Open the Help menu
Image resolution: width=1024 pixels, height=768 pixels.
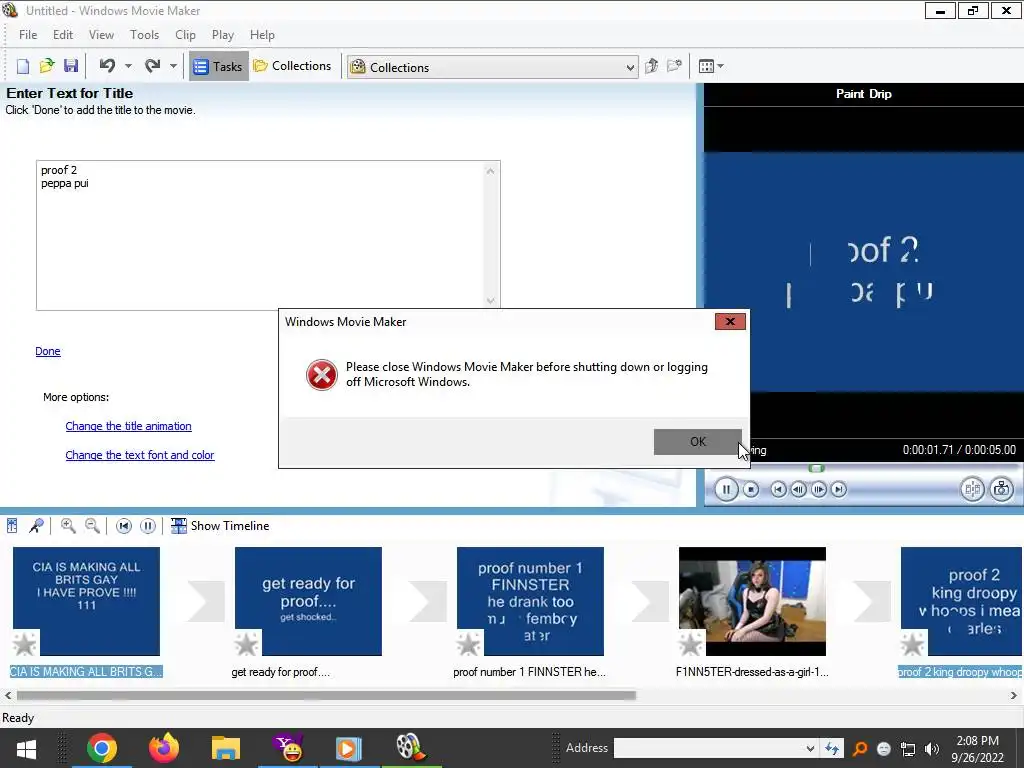pyautogui.click(x=262, y=35)
